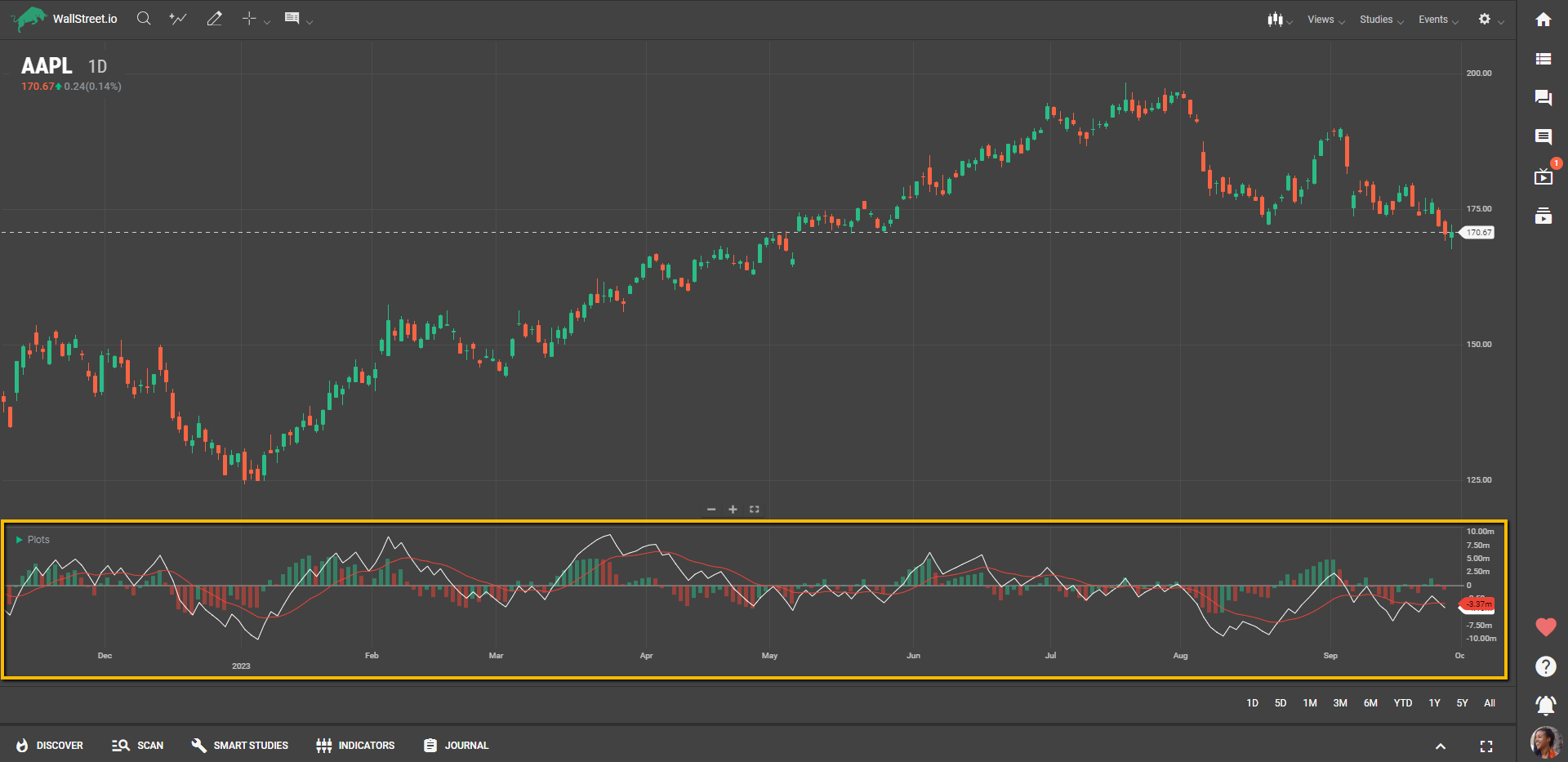Select the compare line chart tool

(x=178, y=19)
